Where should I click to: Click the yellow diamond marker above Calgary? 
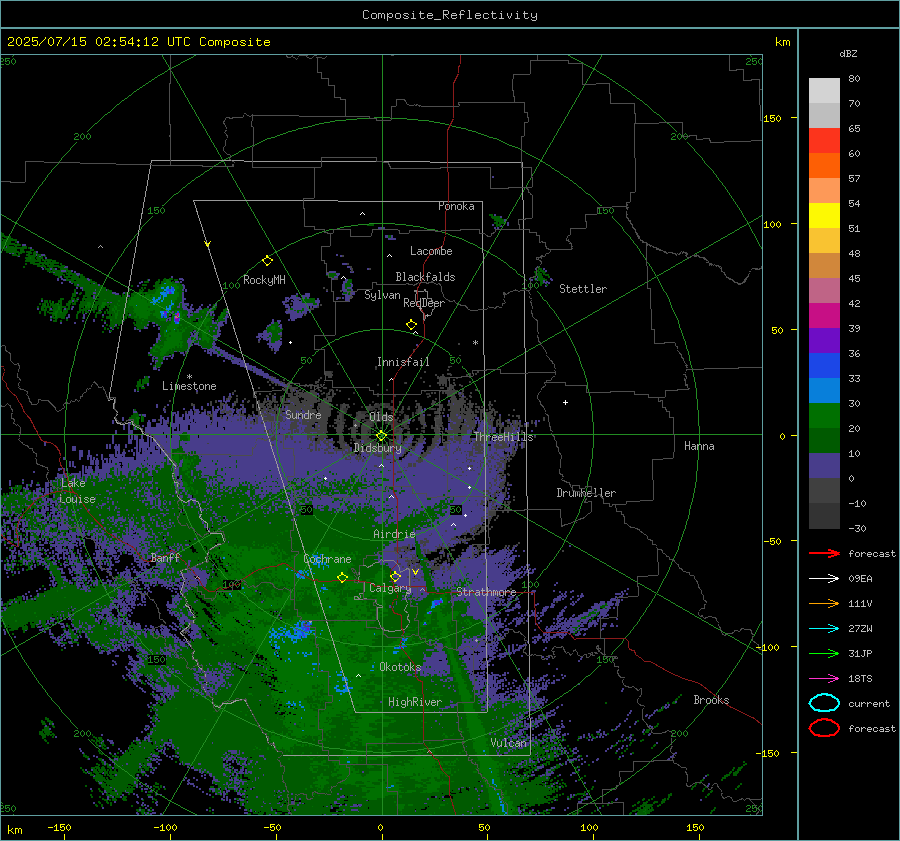pos(395,576)
